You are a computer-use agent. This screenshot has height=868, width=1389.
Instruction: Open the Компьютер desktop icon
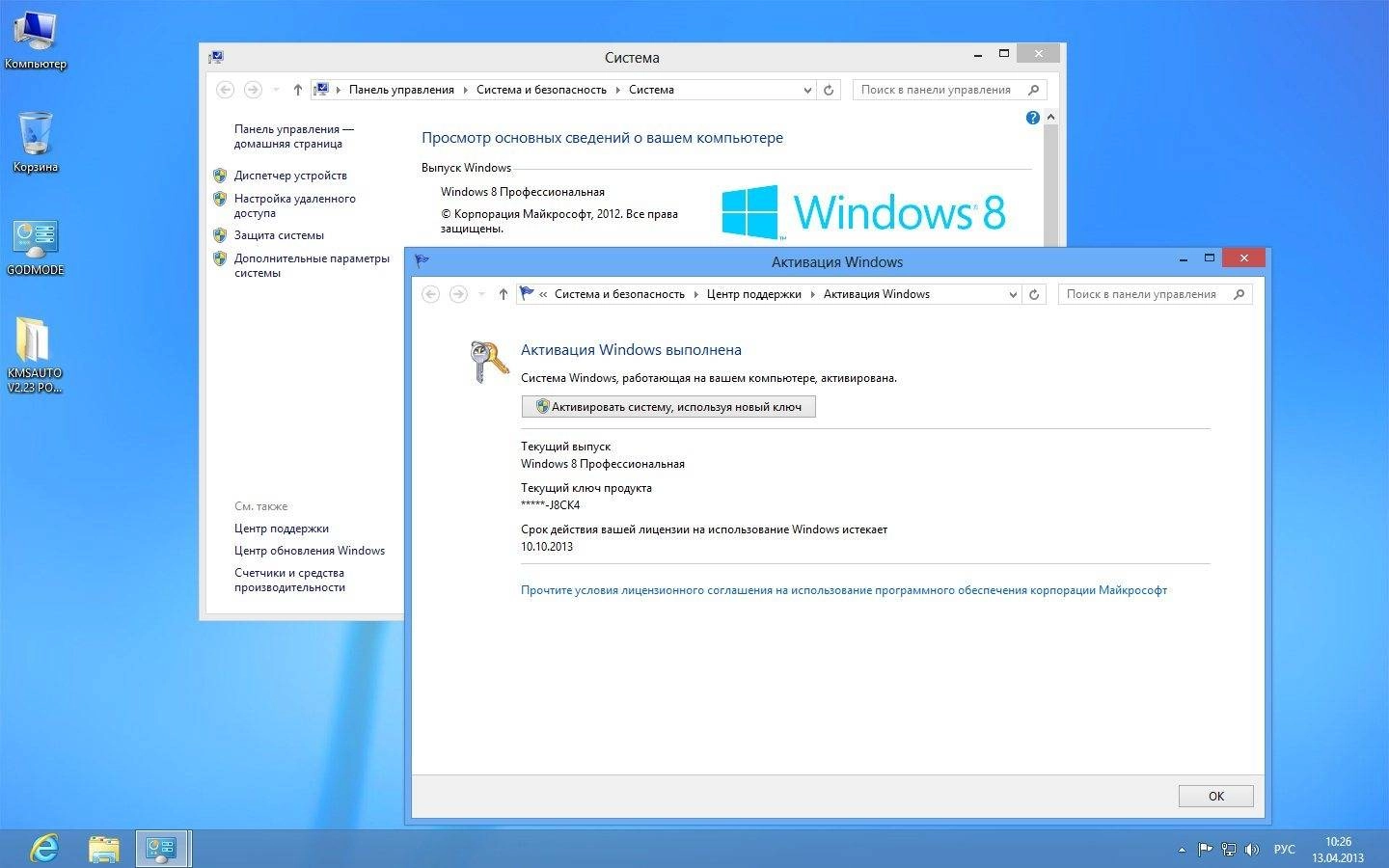click(36, 39)
